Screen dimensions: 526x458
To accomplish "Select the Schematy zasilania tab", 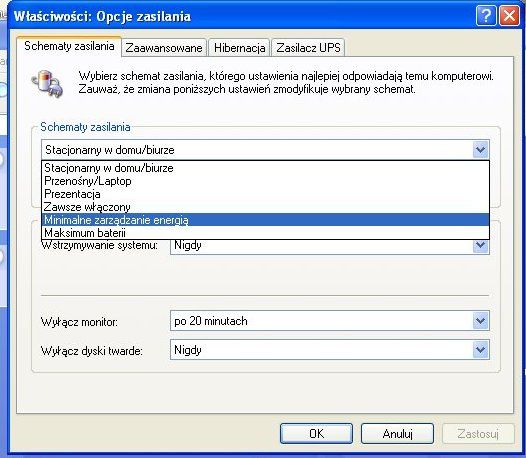I will coord(69,46).
